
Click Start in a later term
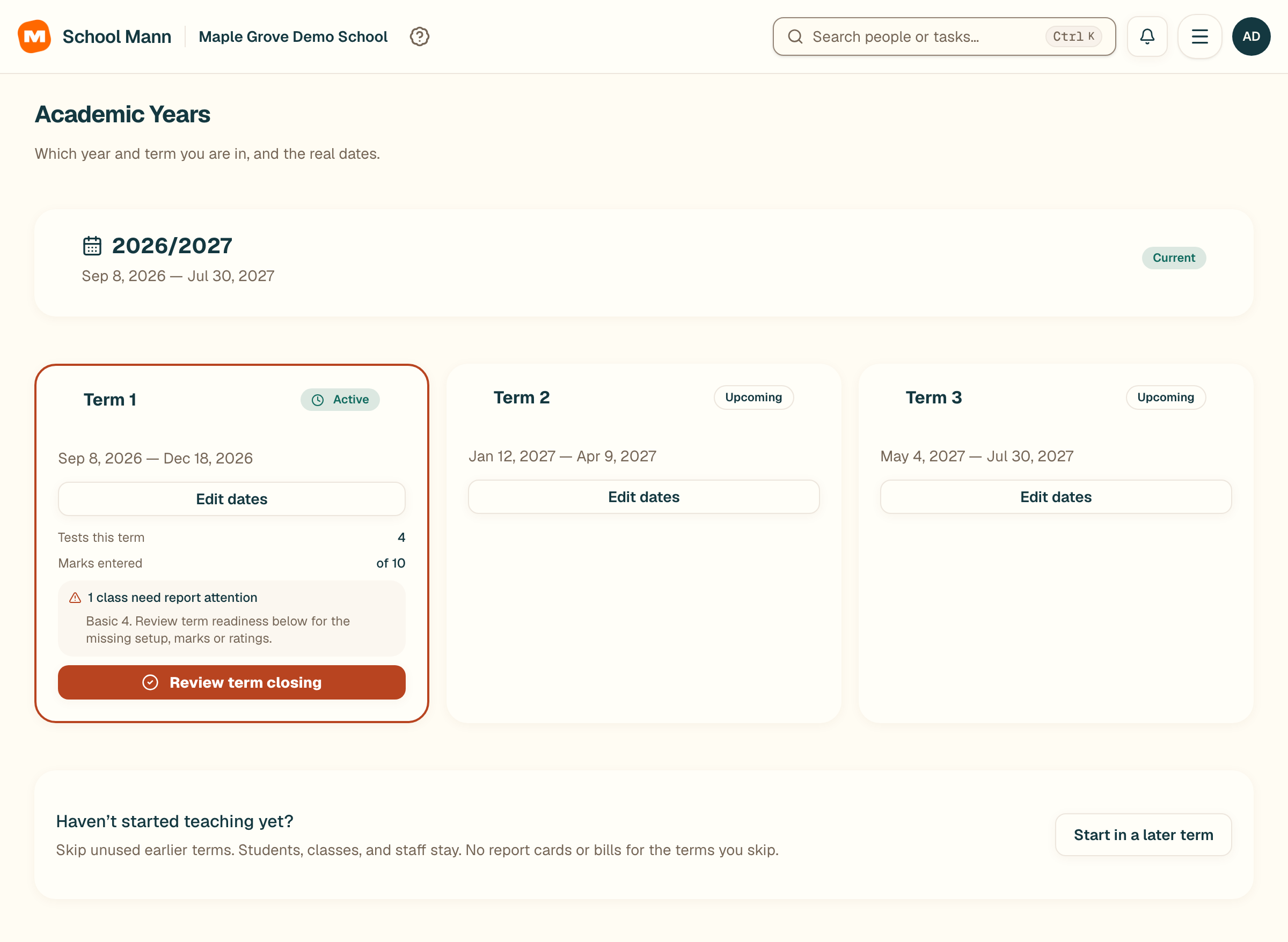pyautogui.click(x=1143, y=835)
